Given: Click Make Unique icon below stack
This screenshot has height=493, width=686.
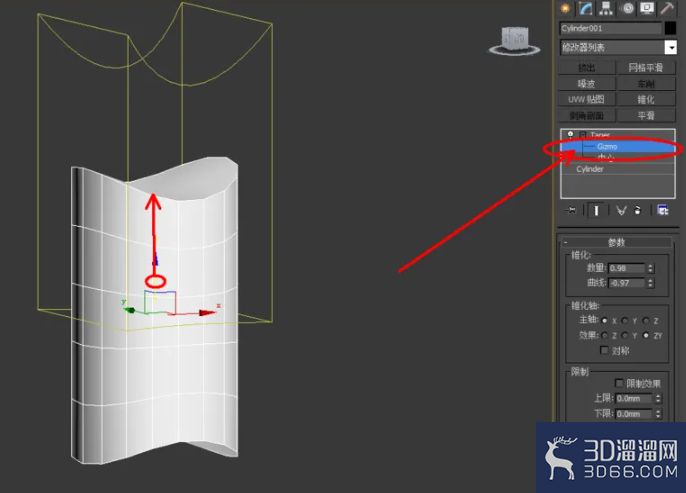Looking at the screenshot, I should click(x=621, y=210).
